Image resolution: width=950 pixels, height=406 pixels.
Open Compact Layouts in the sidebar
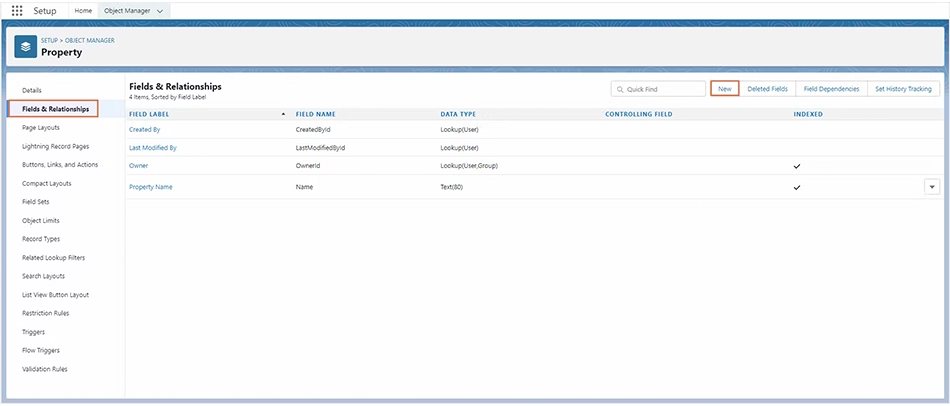click(x=47, y=184)
